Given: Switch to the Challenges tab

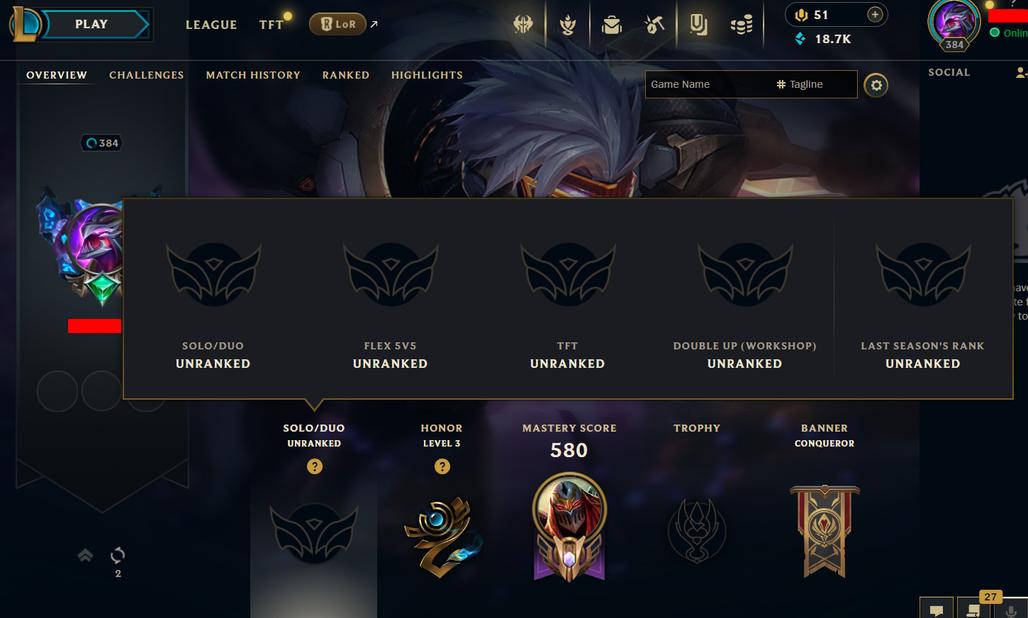Looking at the screenshot, I should pyautogui.click(x=146, y=75).
